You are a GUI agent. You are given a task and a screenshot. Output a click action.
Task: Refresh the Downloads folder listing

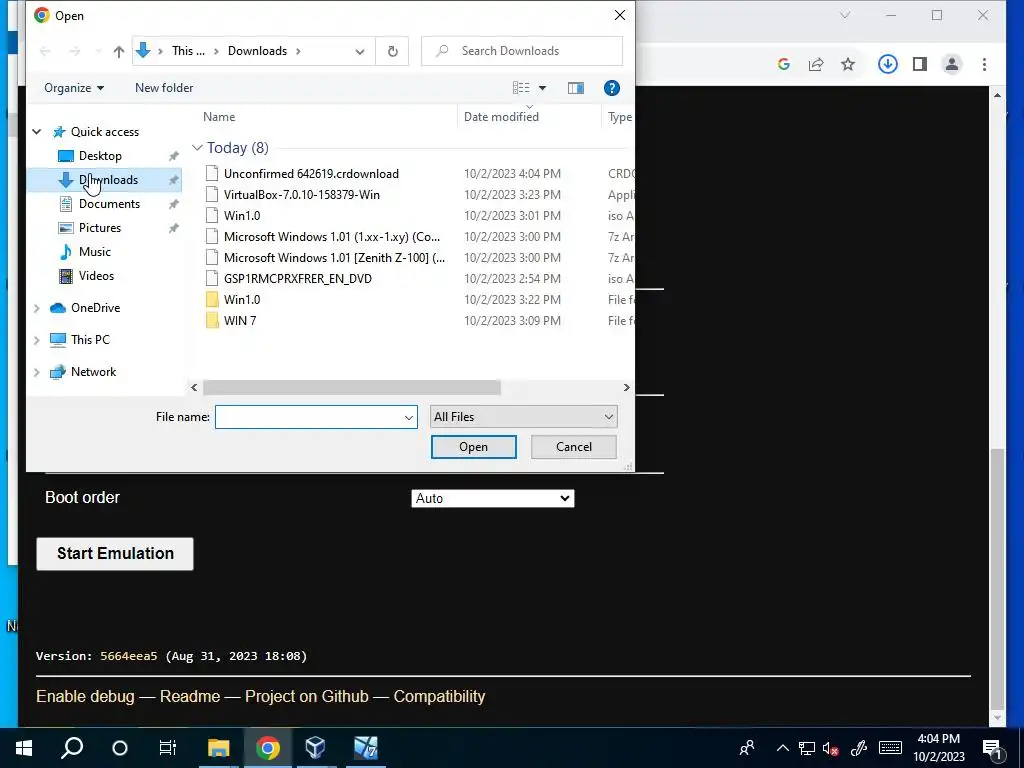(x=392, y=51)
